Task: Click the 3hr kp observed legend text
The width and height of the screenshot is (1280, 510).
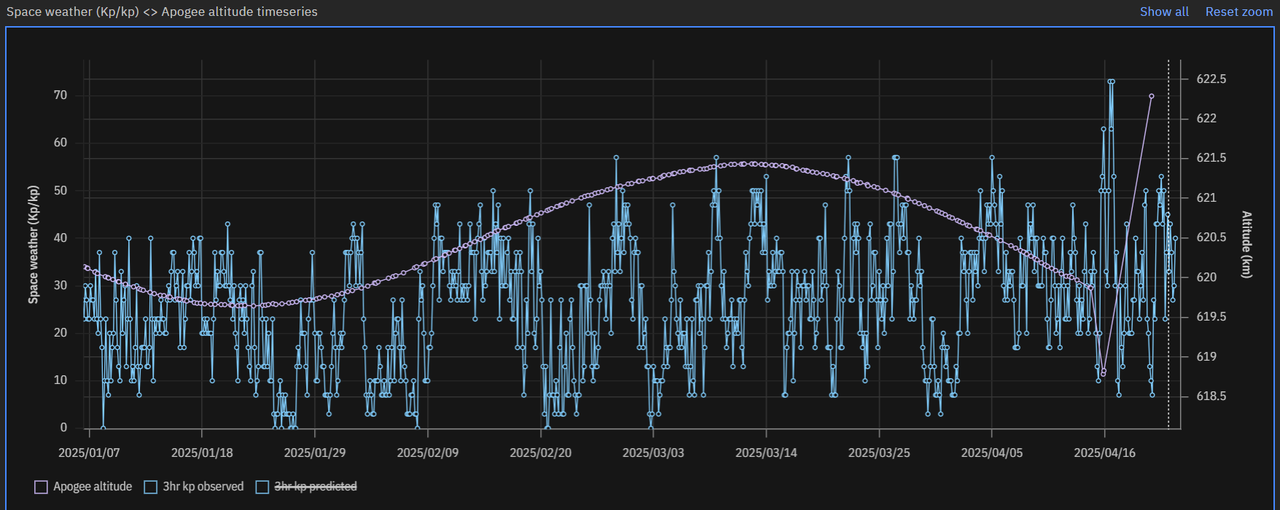Action: click(x=203, y=487)
